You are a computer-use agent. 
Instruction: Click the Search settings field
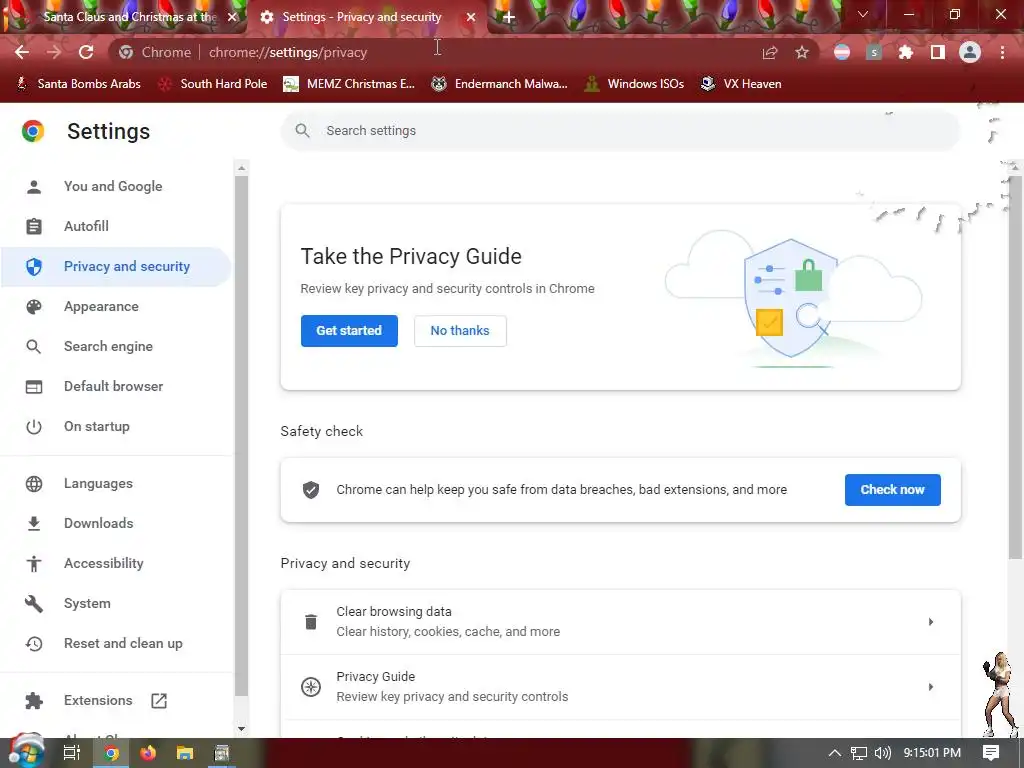click(620, 131)
